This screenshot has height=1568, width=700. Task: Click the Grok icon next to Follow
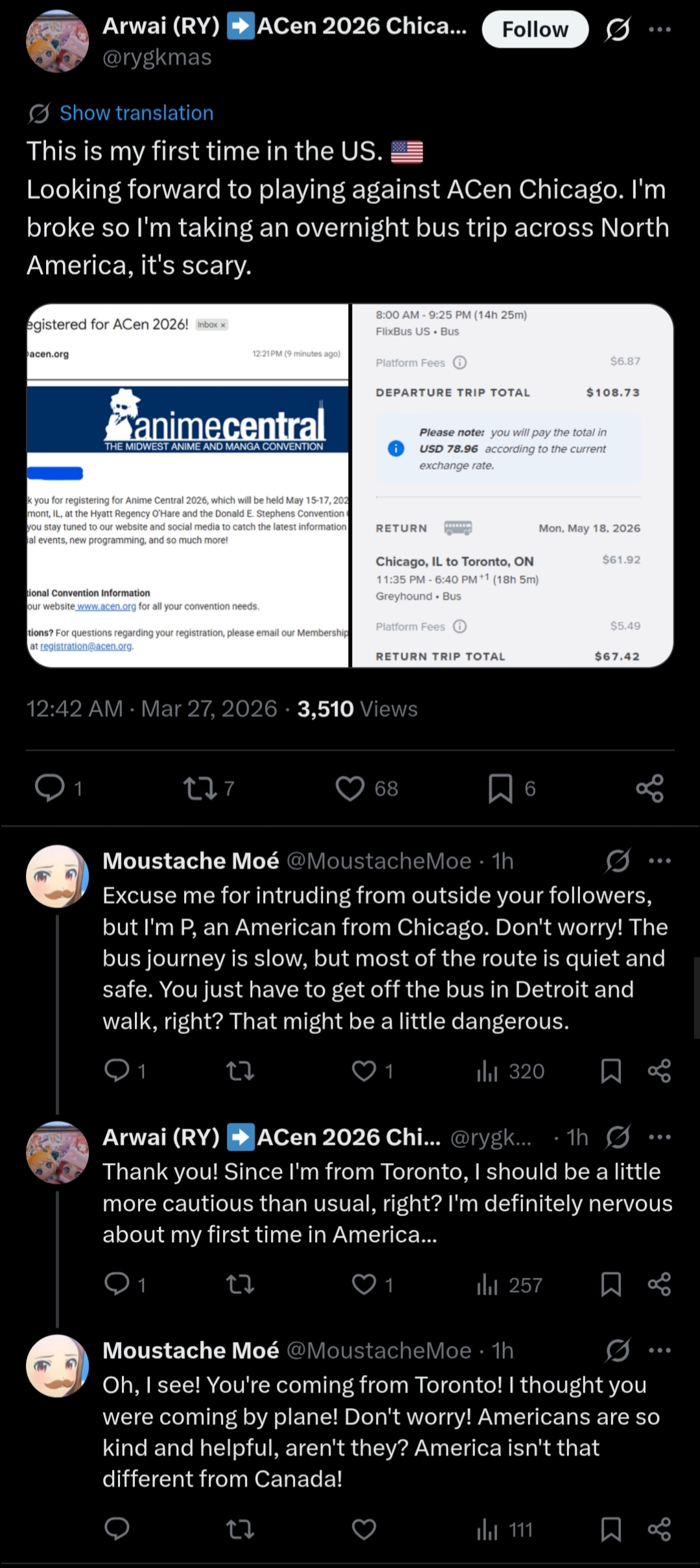(618, 29)
